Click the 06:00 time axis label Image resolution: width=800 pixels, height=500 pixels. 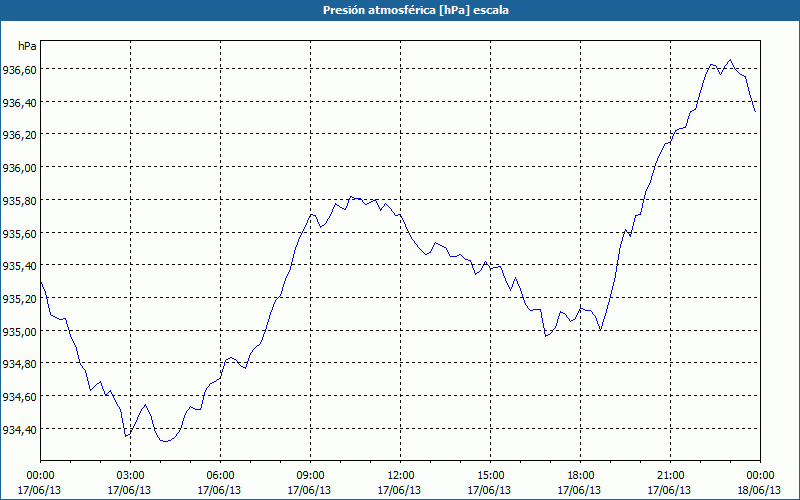(220, 475)
